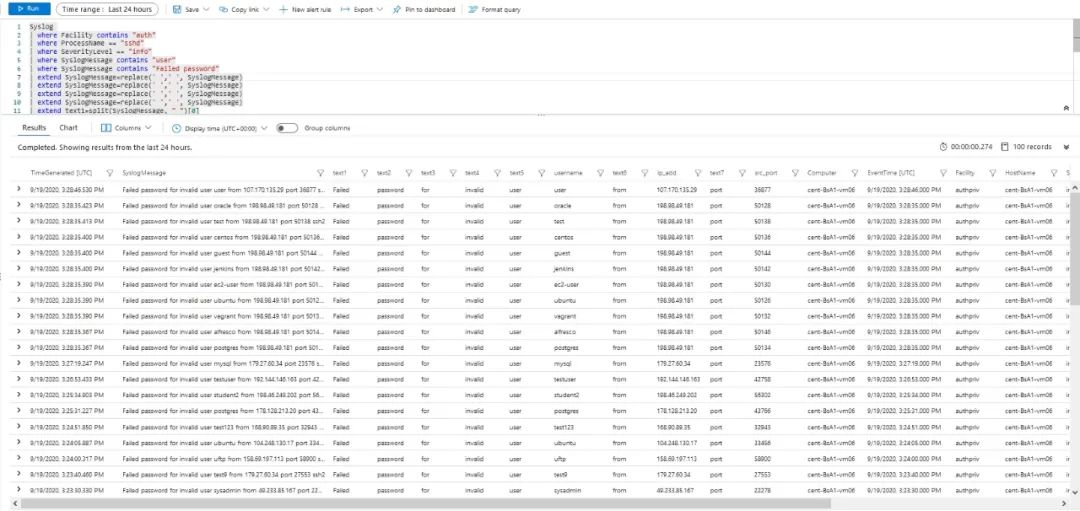
Task: Sort by src_port column header
Action: pos(766,173)
